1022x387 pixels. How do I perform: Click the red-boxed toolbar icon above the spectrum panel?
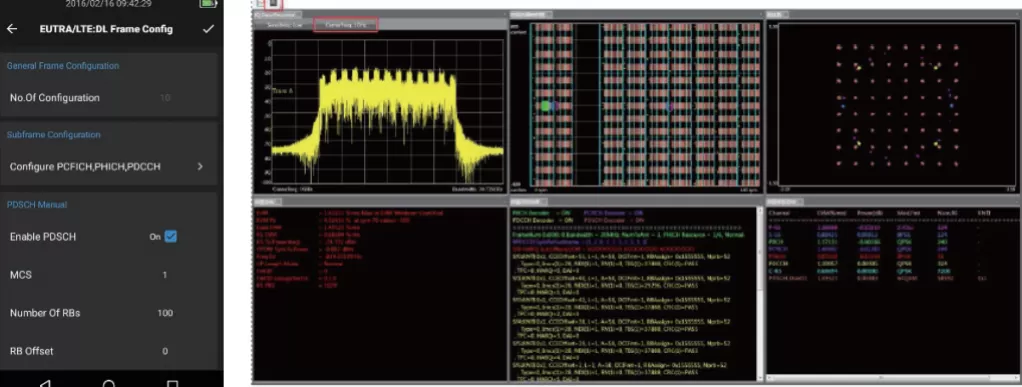273,4
